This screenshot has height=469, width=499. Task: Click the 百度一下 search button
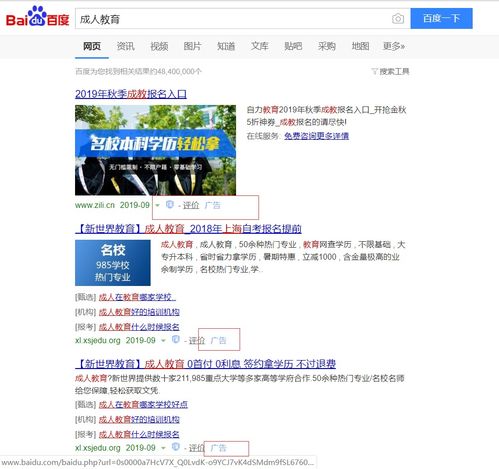[x=441, y=18]
